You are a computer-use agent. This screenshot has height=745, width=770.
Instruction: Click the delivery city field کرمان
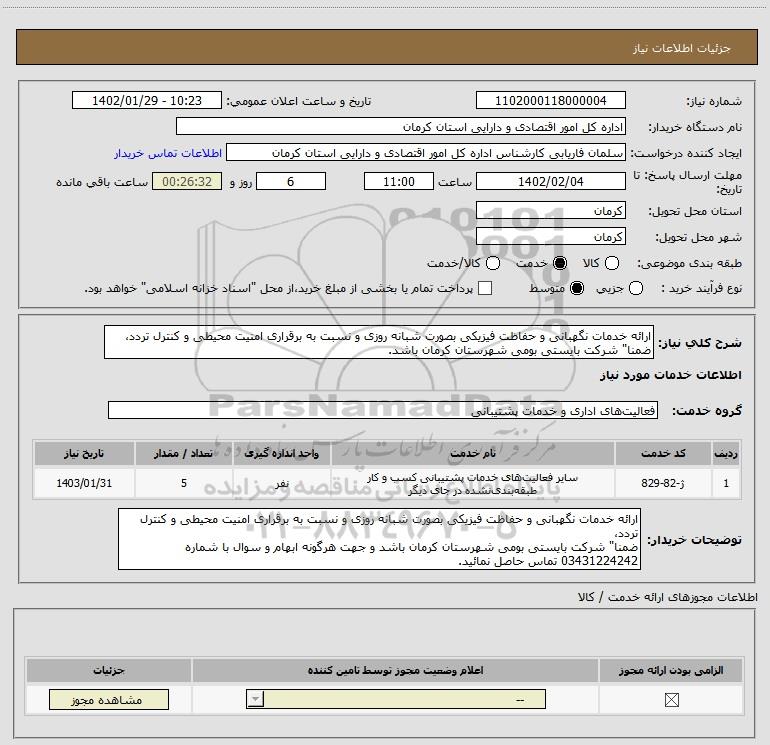coord(550,237)
